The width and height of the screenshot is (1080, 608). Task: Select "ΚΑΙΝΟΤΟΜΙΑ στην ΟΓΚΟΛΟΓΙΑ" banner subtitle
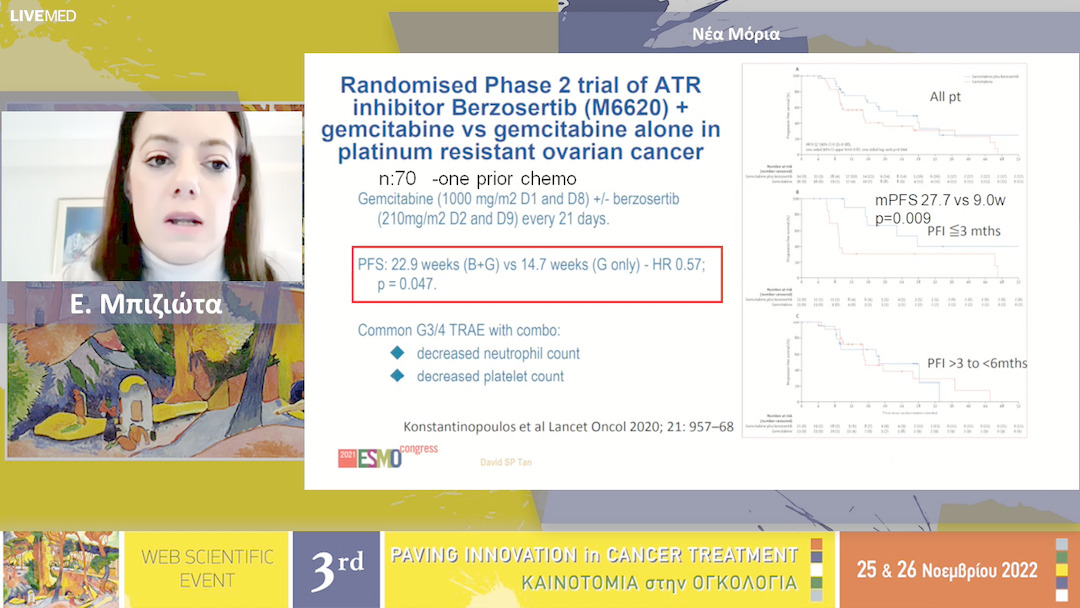(x=659, y=583)
